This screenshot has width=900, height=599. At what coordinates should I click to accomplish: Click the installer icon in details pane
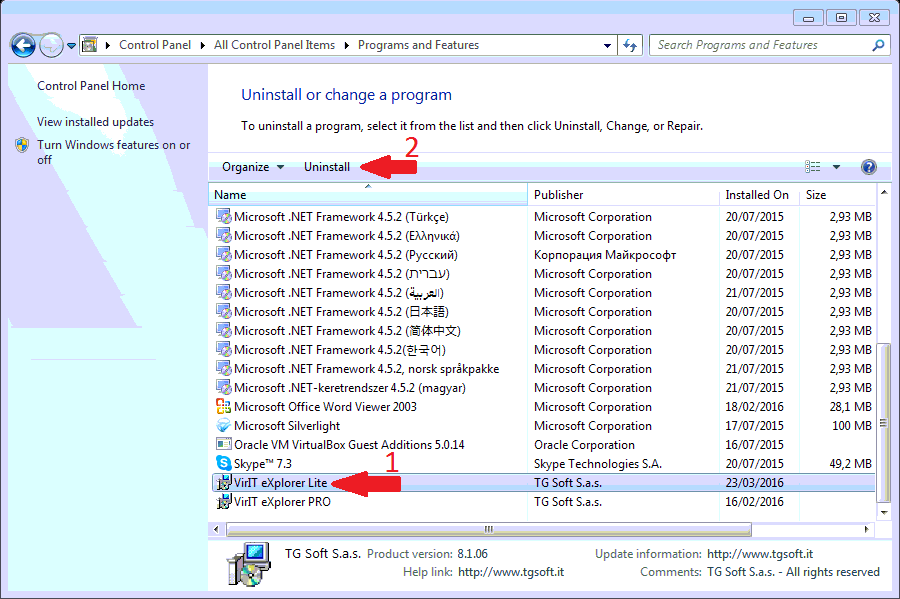[x=249, y=564]
